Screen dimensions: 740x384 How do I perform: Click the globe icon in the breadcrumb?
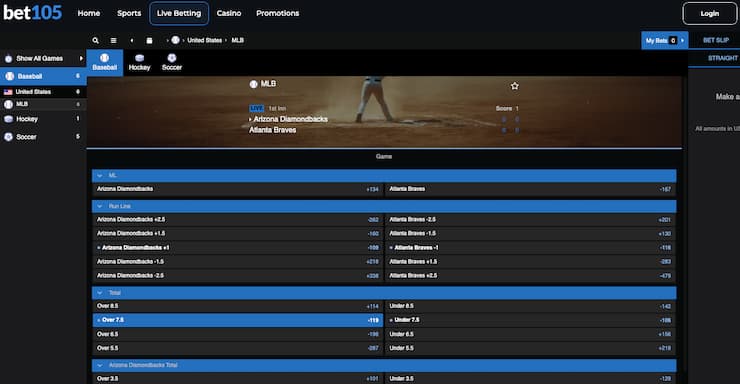coord(175,40)
